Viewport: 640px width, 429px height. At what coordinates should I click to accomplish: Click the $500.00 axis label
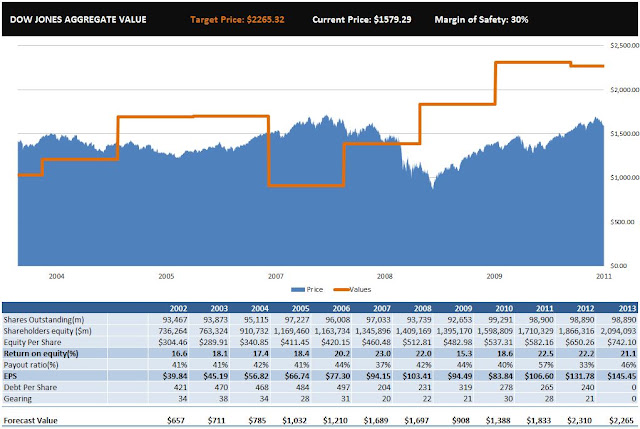coord(622,222)
